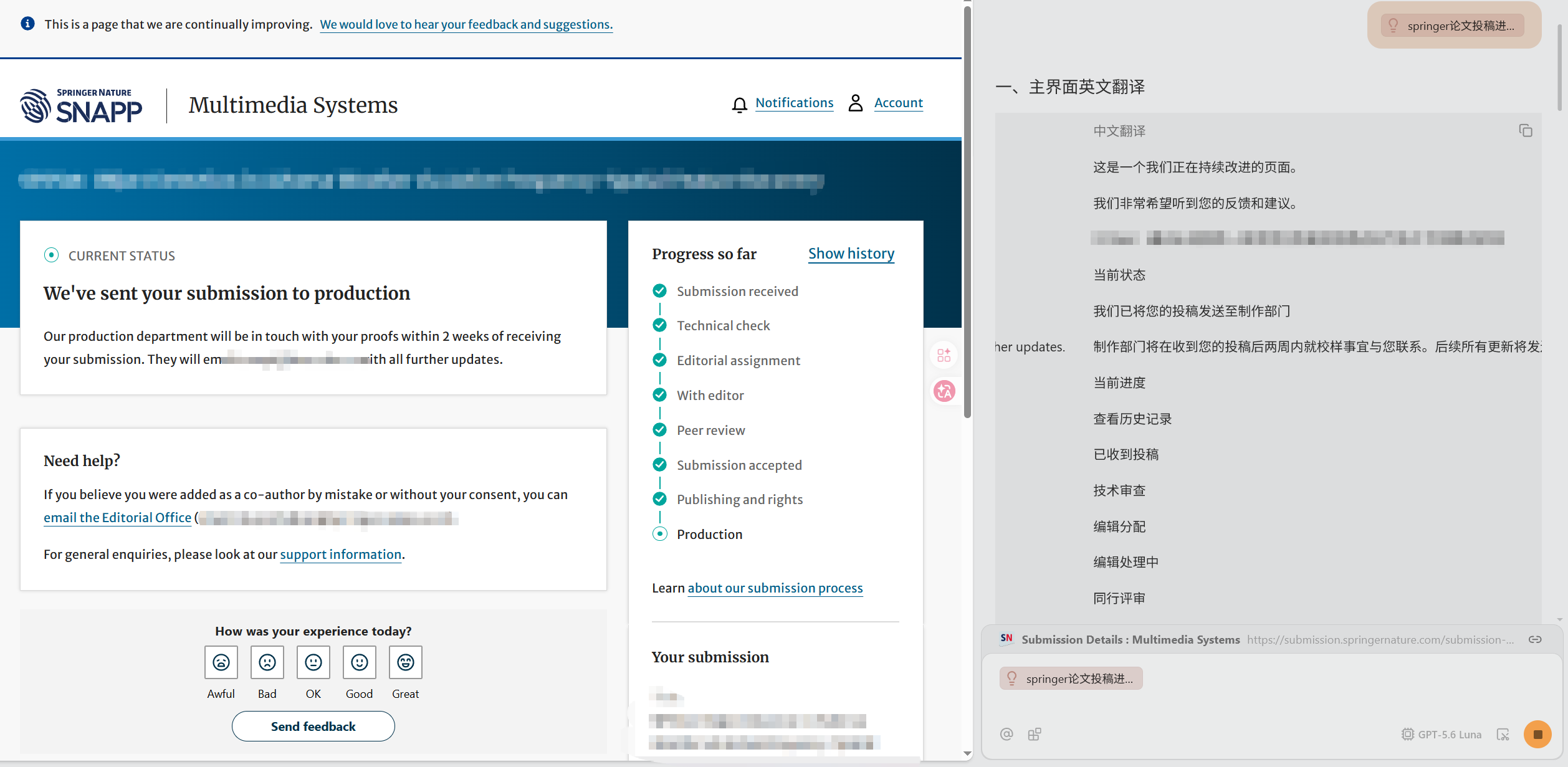Click the screenshot clip icon in chat
Viewport: 1568px width, 767px height.
click(1503, 735)
